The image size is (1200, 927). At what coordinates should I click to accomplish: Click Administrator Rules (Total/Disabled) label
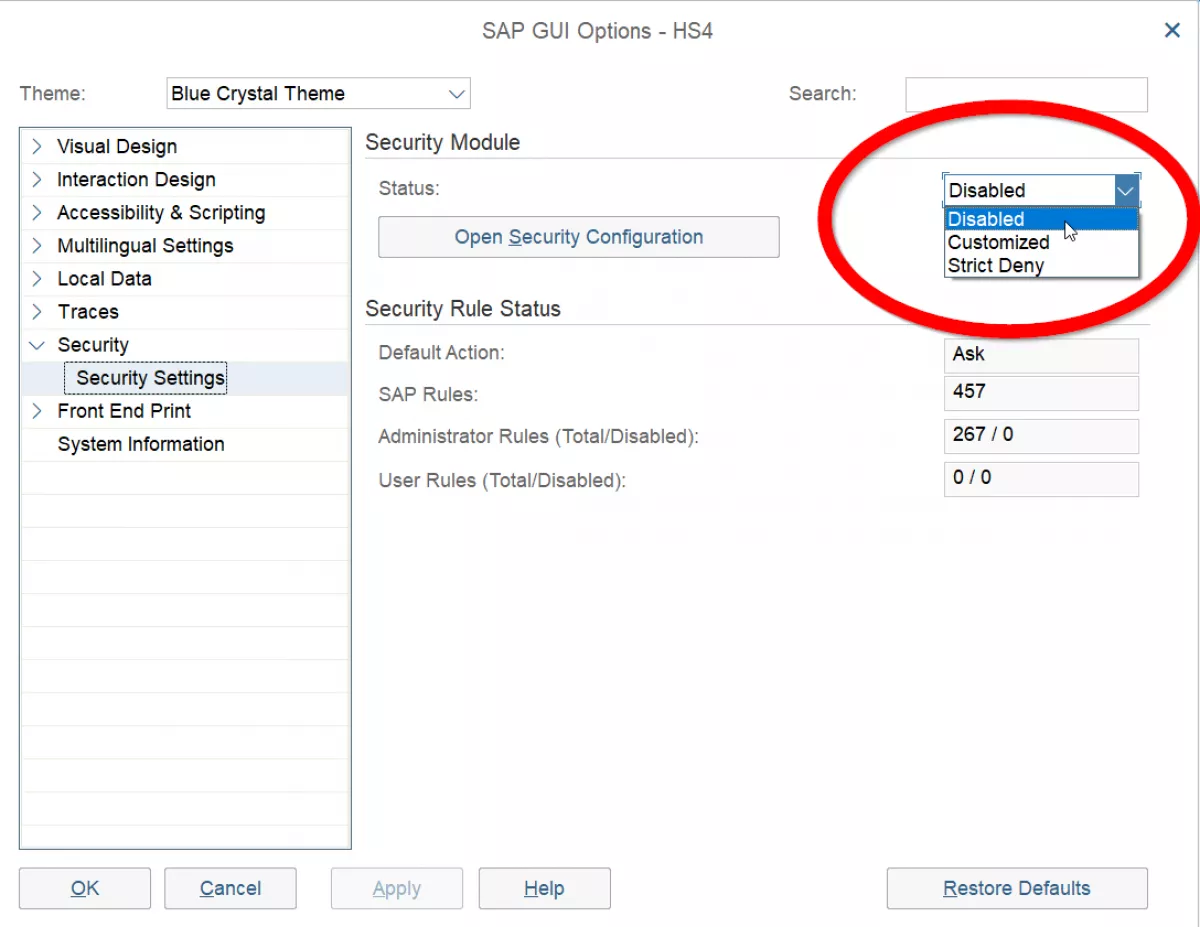coord(538,437)
